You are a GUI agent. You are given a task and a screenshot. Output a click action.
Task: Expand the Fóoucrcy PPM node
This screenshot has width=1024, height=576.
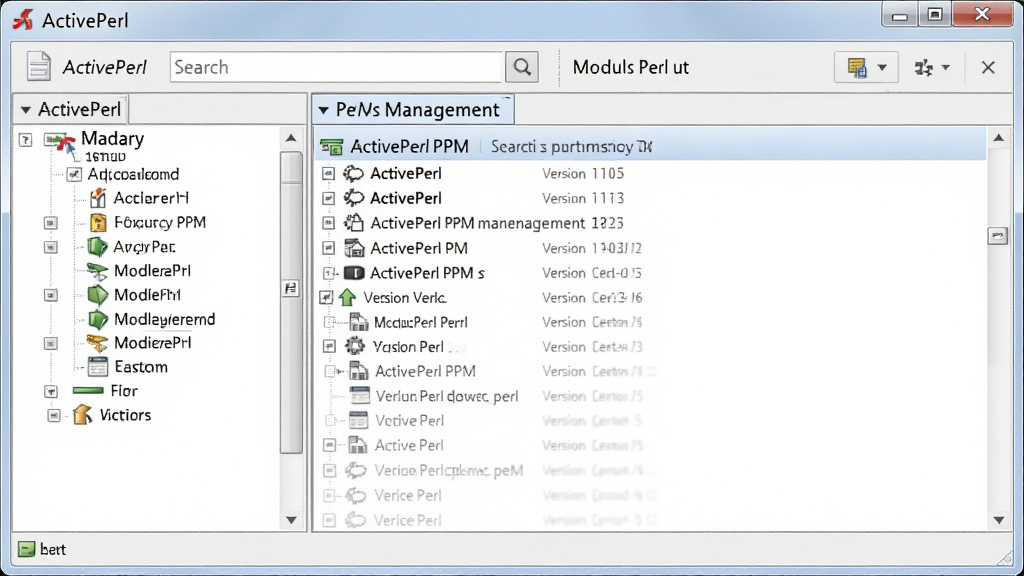51,223
